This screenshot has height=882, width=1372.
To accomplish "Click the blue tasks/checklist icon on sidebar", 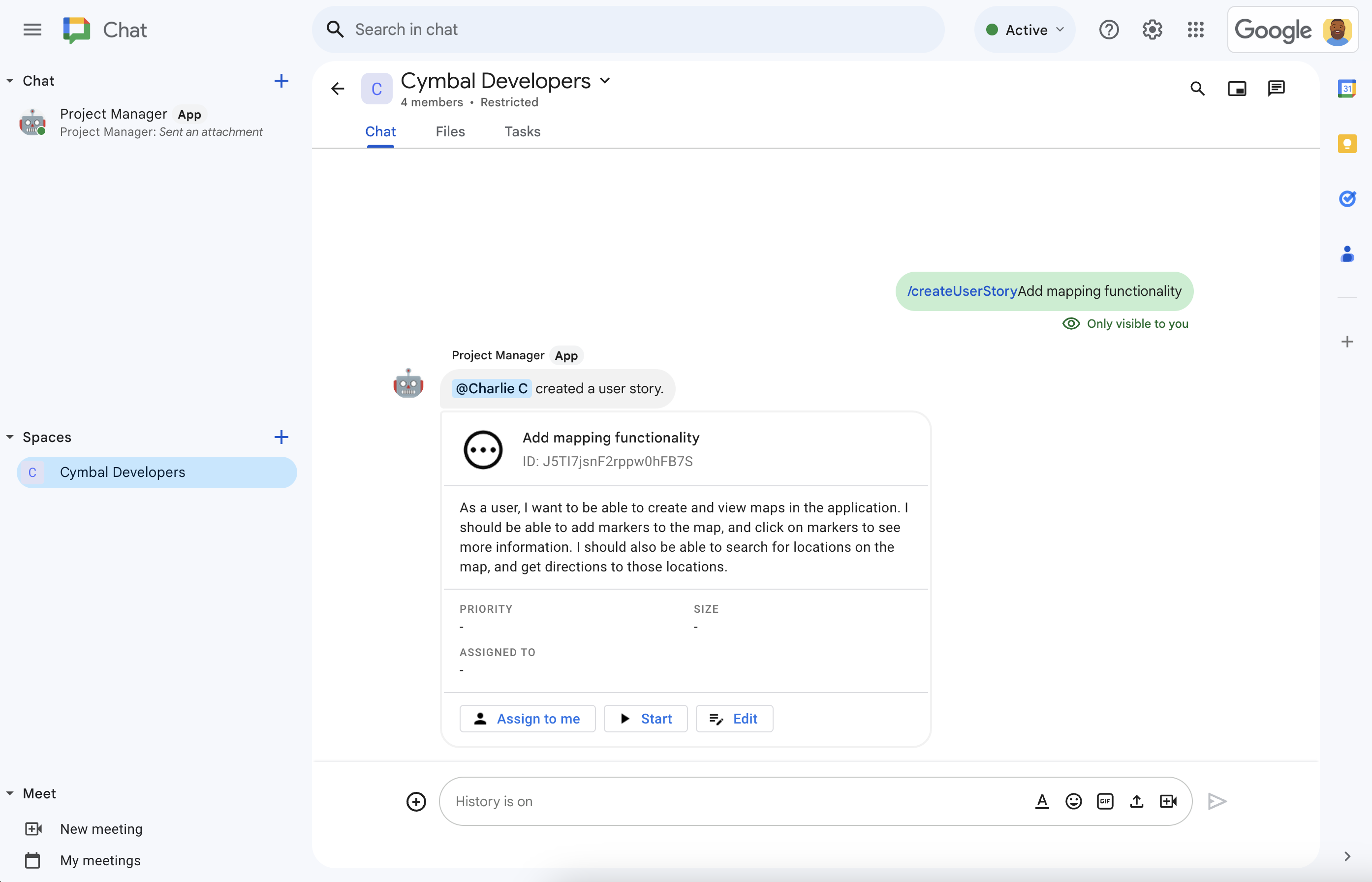I will pyautogui.click(x=1348, y=199).
